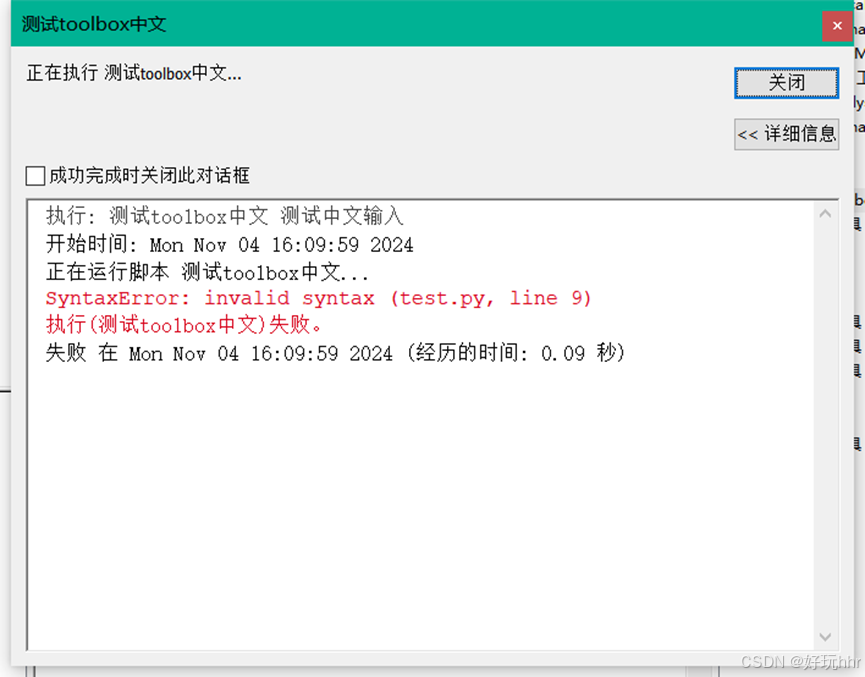The width and height of the screenshot is (865, 677).
Task: Click the scrollbar track of the message log
Action: [826, 430]
